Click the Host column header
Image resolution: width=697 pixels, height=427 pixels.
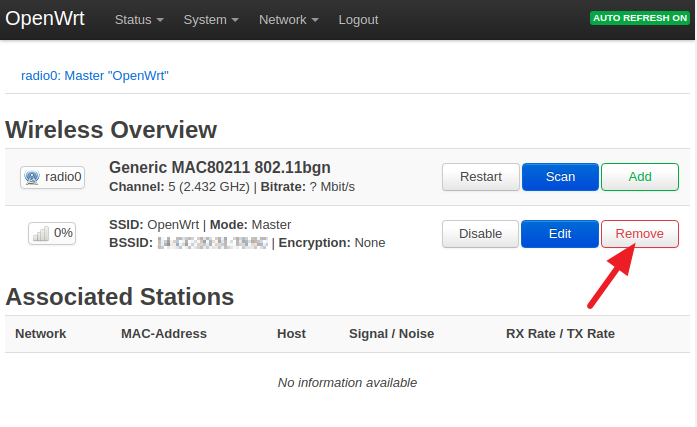(x=291, y=334)
